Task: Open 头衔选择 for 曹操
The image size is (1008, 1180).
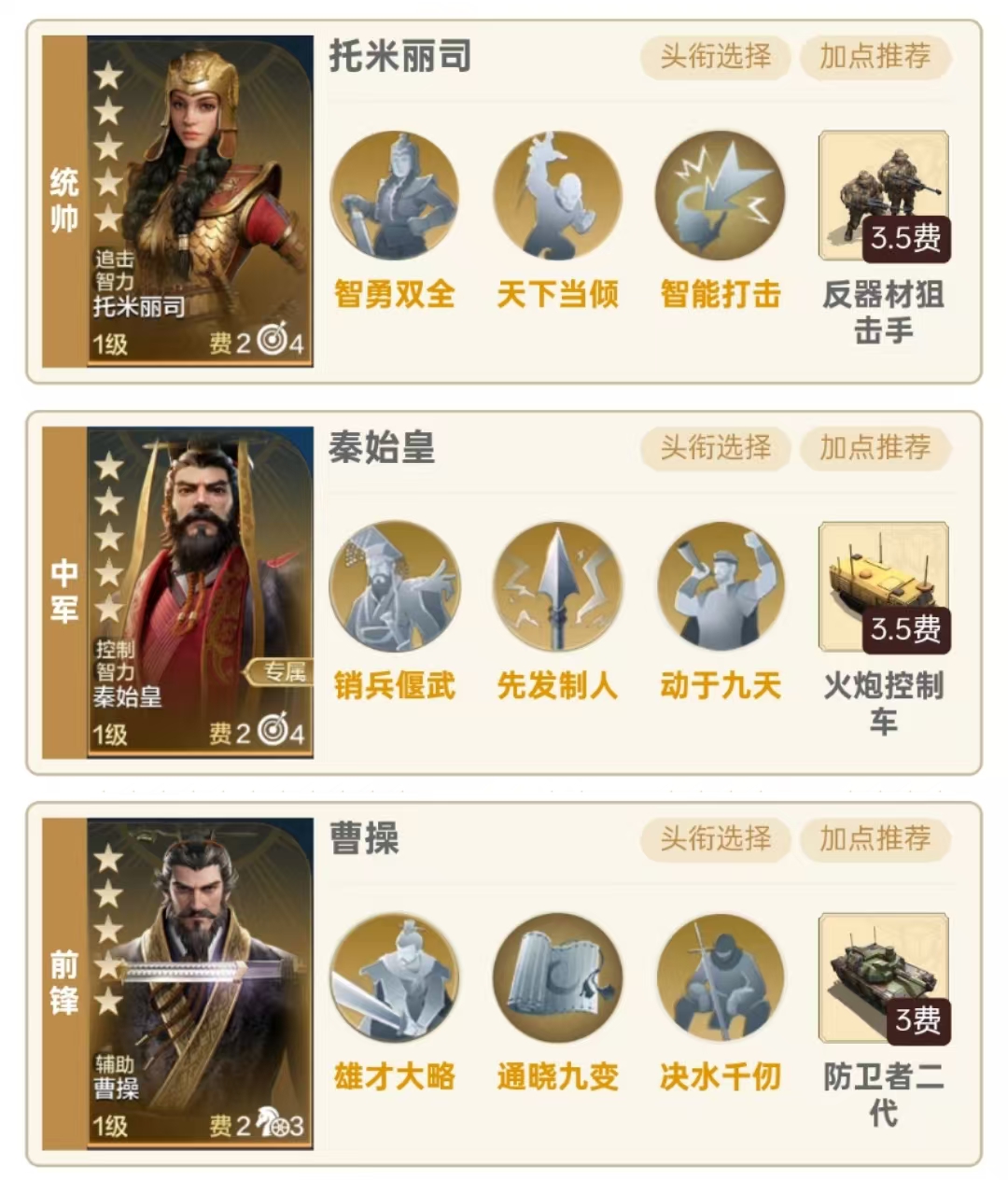Action: (716, 839)
